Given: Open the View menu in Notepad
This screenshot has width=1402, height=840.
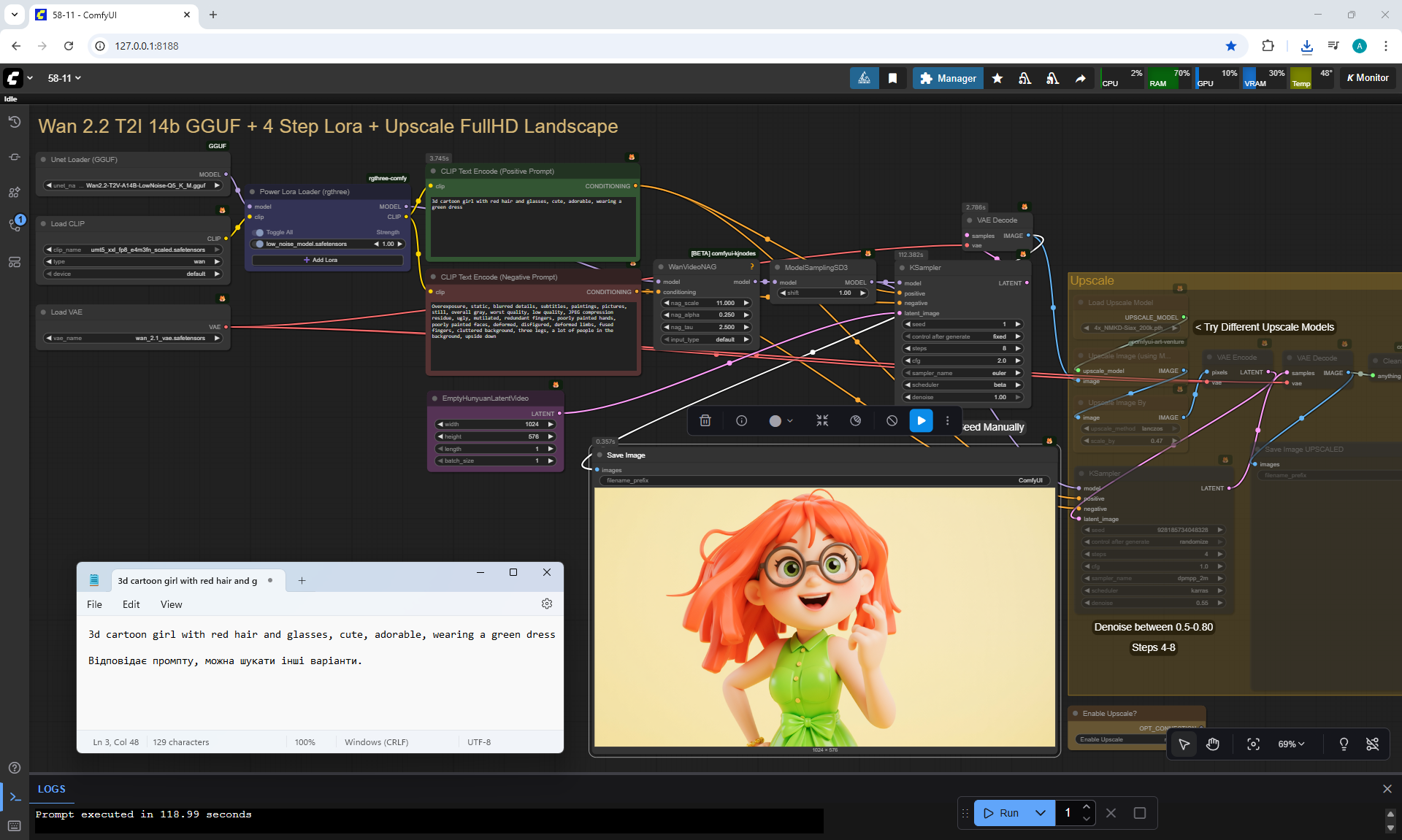Looking at the screenshot, I should tap(171, 604).
